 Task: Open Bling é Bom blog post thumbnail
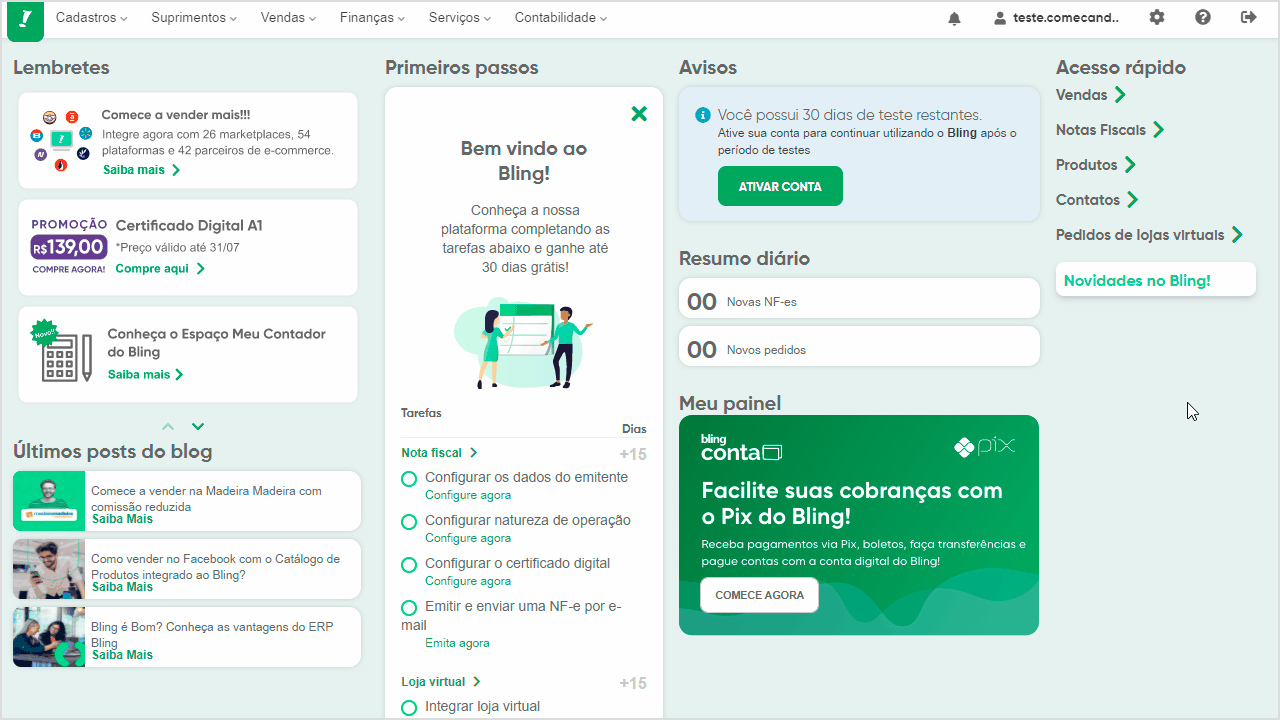[49, 637]
